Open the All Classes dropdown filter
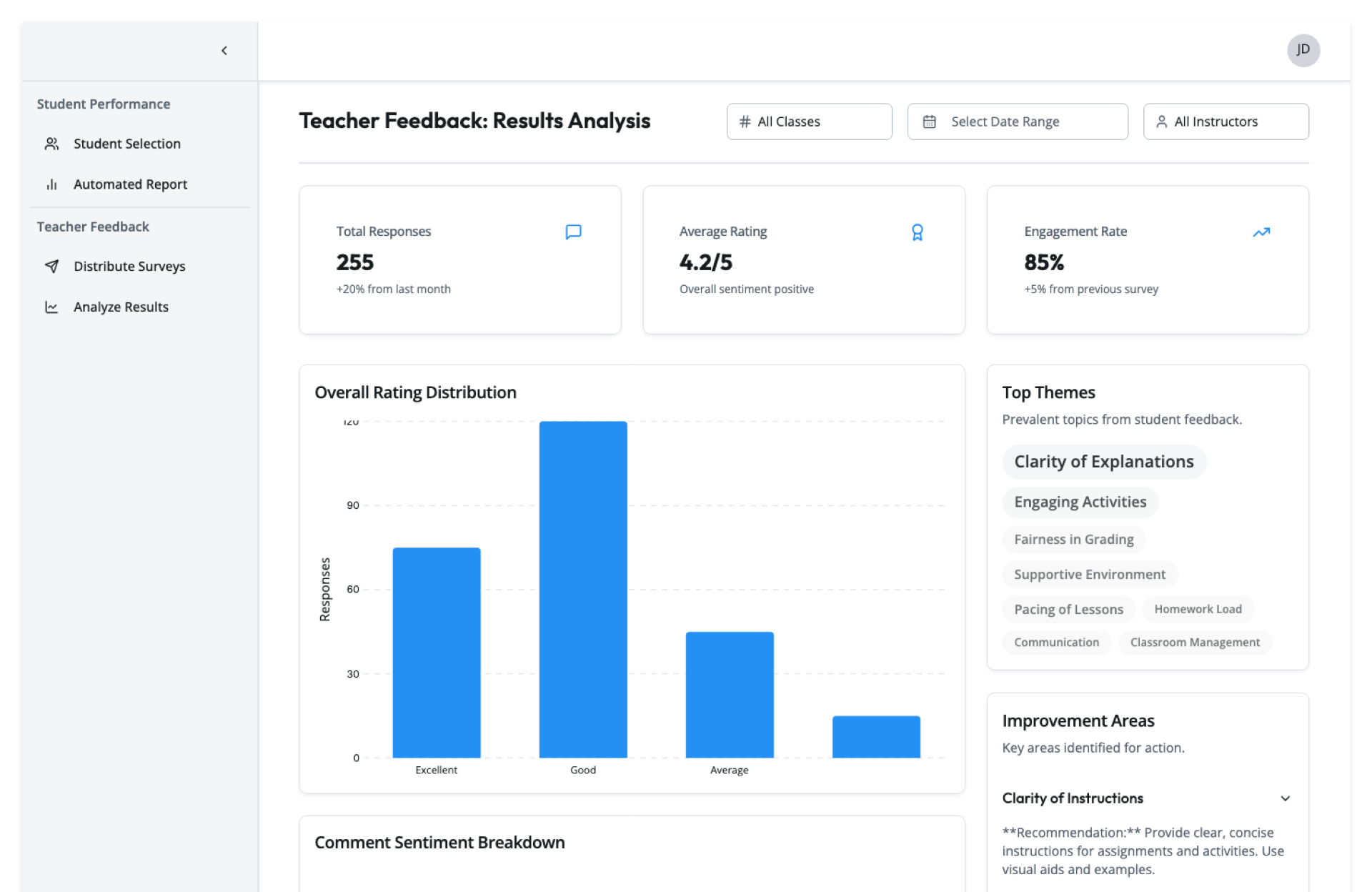This screenshot has height=892, width=1372. tap(809, 122)
